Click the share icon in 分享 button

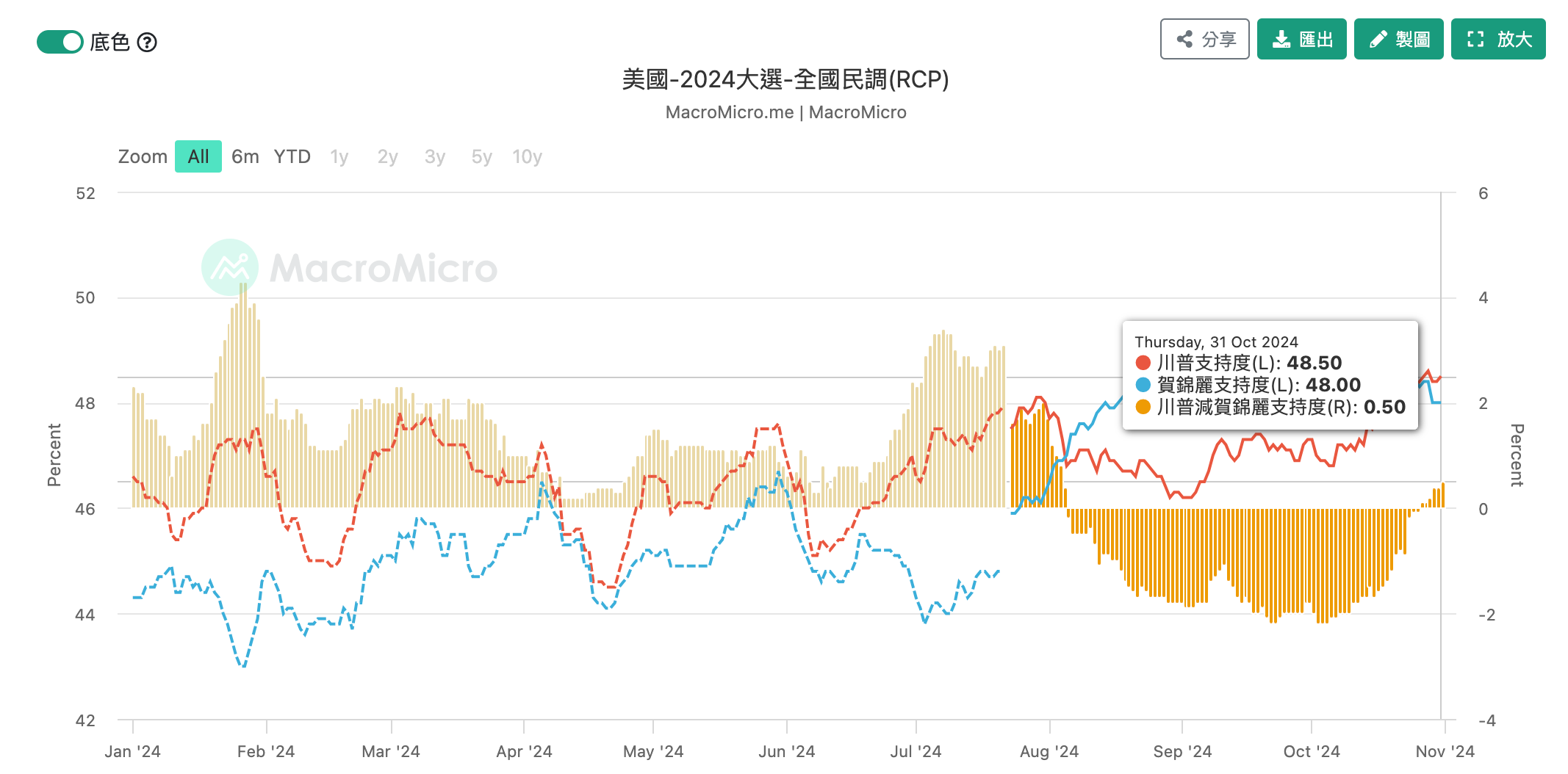point(1184,39)
